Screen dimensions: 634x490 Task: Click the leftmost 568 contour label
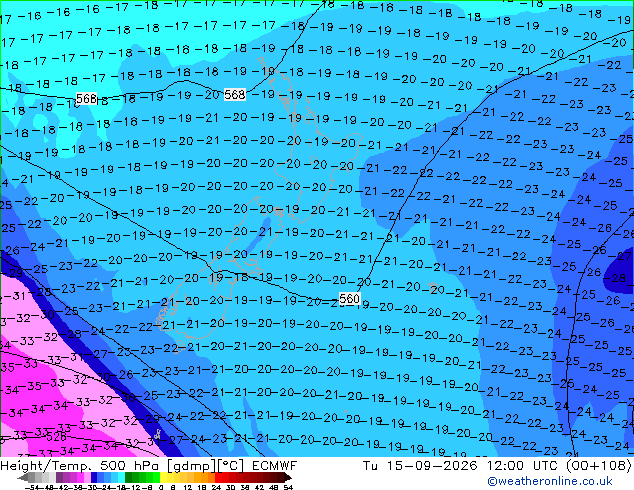[x=87, y=98]
